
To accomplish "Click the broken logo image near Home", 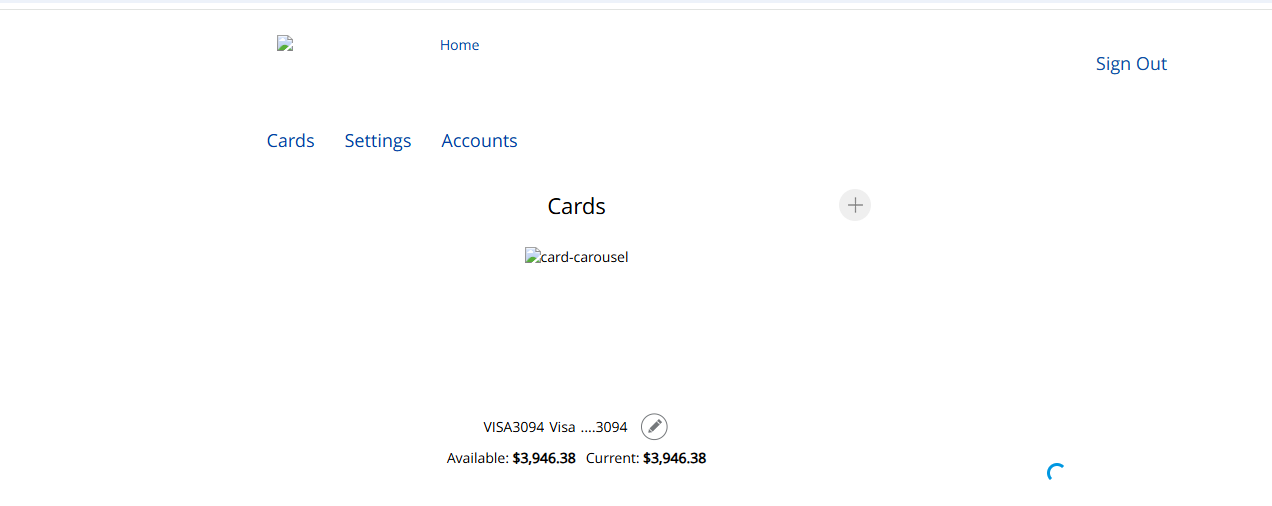I will [285, 43].
